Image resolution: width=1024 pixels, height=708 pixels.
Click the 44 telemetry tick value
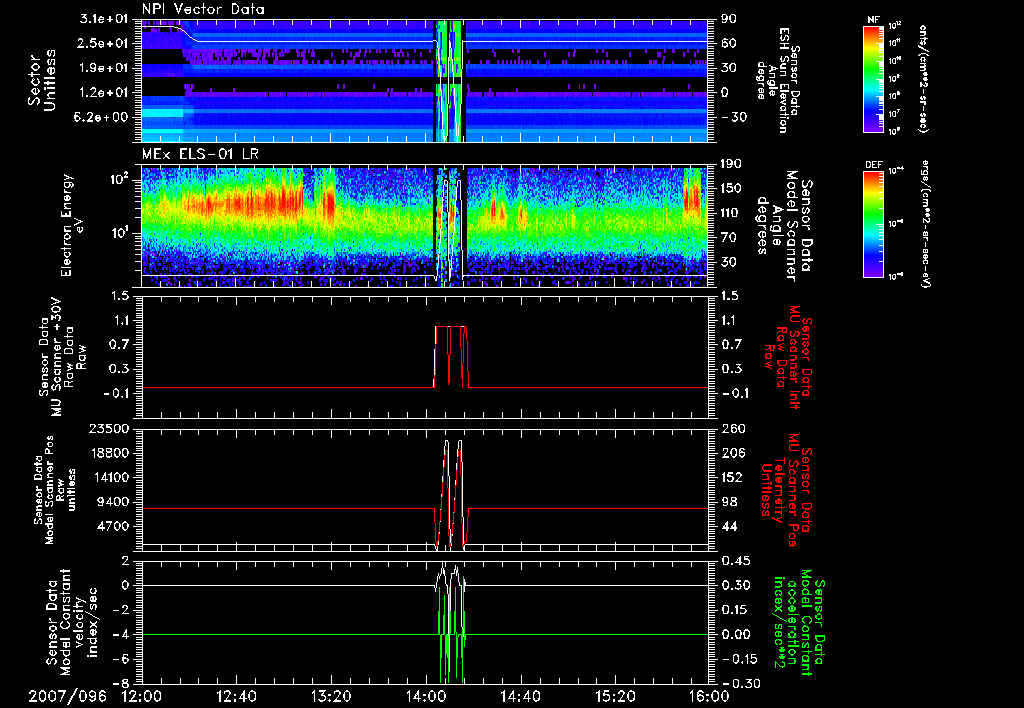[x=729, y=526]
